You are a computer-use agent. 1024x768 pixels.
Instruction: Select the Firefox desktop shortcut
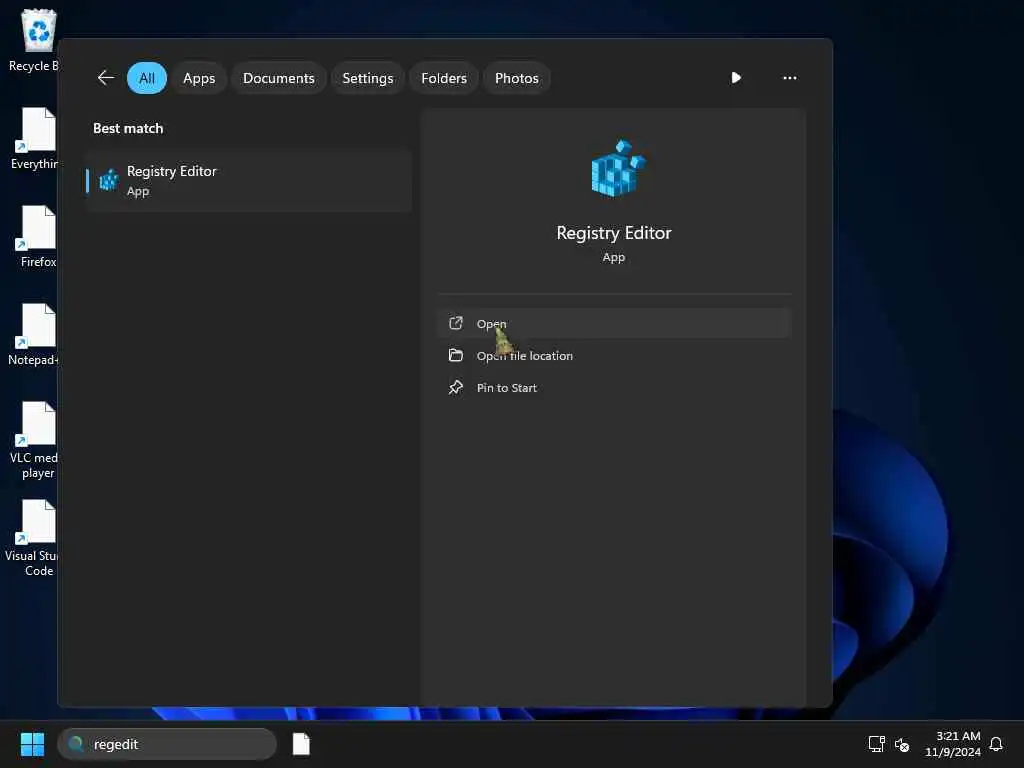[x=37, y=236]
